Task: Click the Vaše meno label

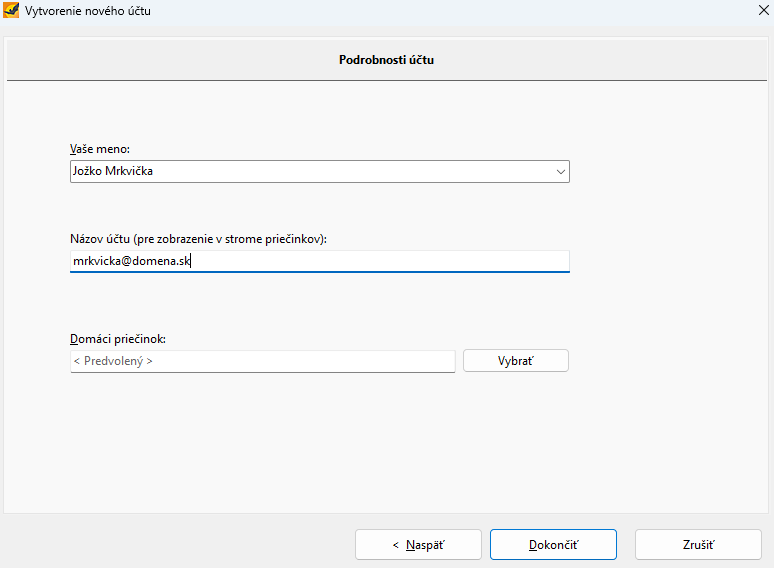Action: 100,149
